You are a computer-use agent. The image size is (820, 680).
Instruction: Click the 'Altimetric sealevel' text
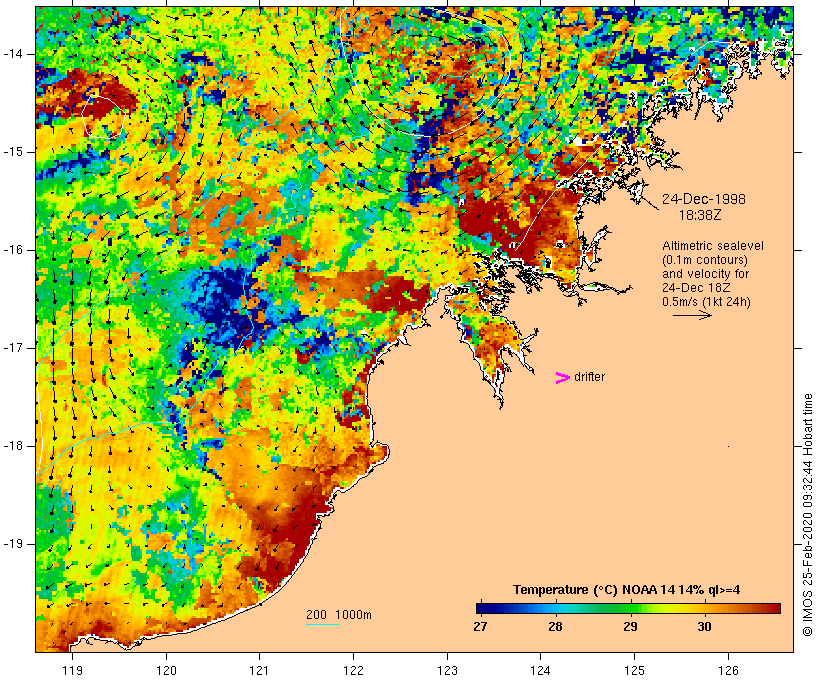point(713,246)
